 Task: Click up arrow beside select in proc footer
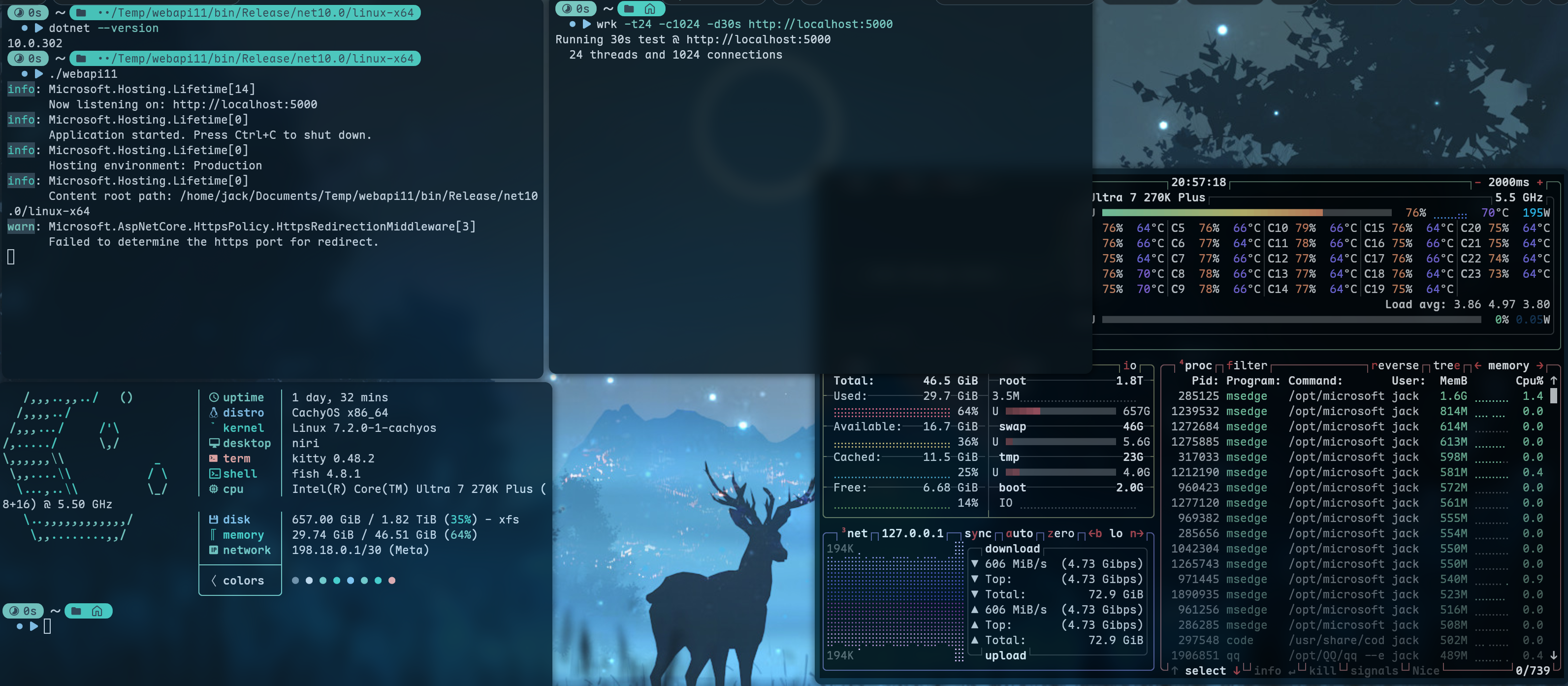tap(1174, 670)
